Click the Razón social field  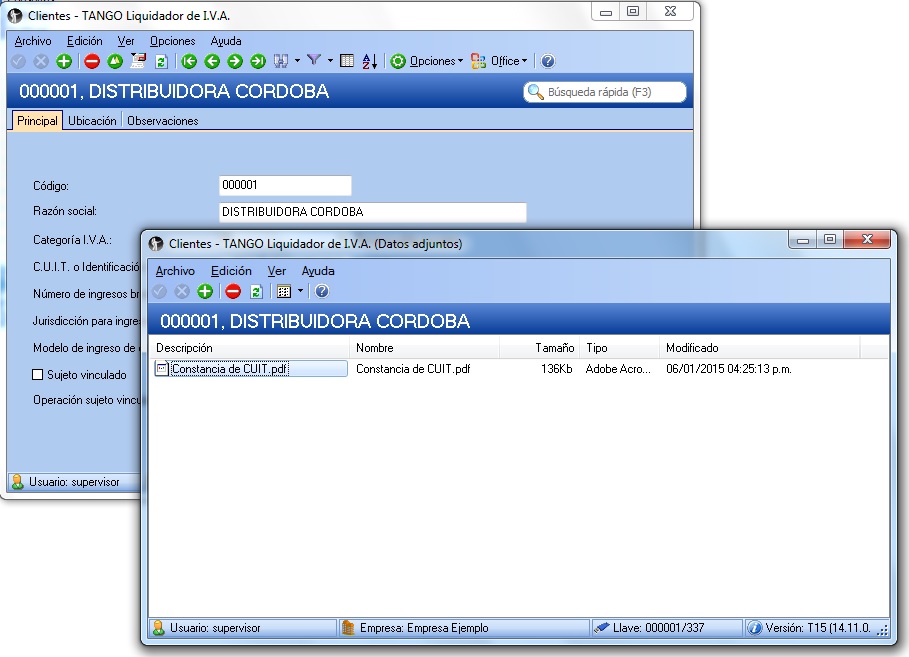(x=373, y=212)
